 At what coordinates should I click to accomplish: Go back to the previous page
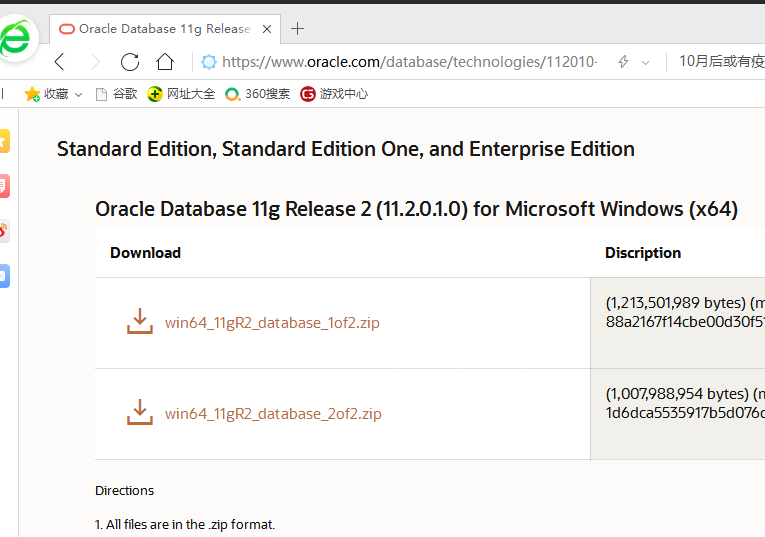click(60, 62)
